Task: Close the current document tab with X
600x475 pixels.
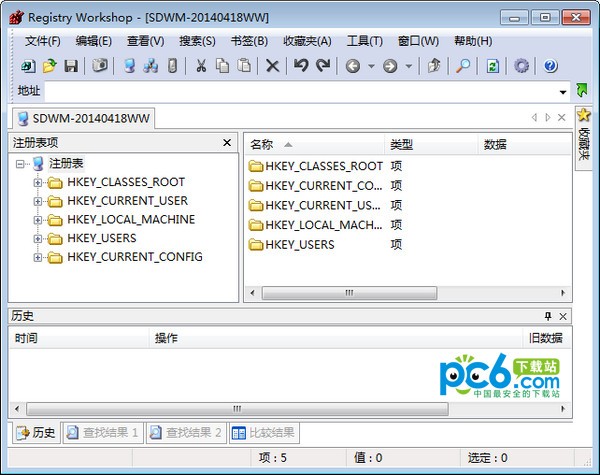Action: (561, 118)
